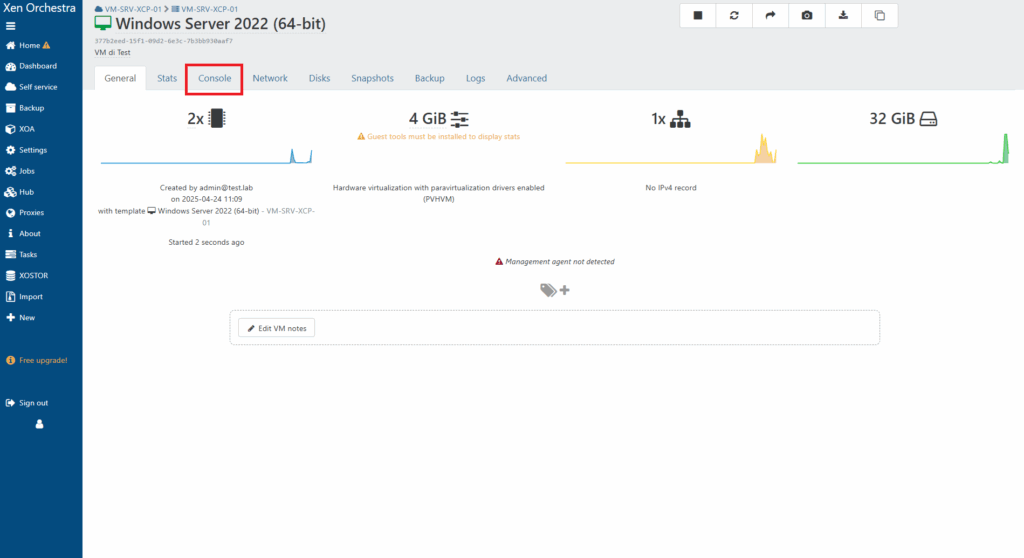1024x558 pixels.
Task: Open Home in the sidebar
Action: click(x=28, y=45)
